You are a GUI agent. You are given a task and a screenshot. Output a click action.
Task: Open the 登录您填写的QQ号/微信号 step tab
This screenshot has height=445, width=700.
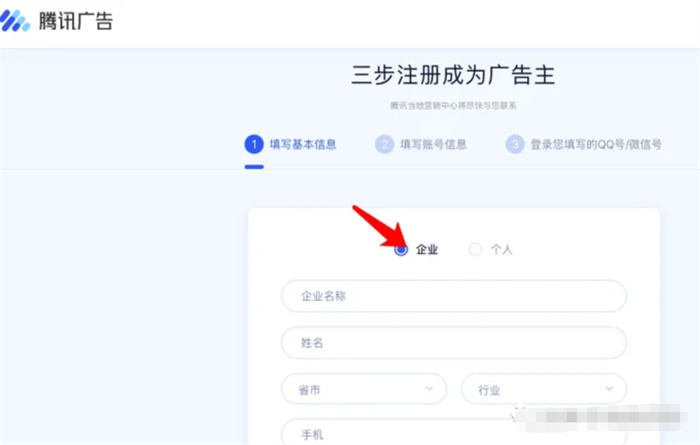tap(596, 144)
